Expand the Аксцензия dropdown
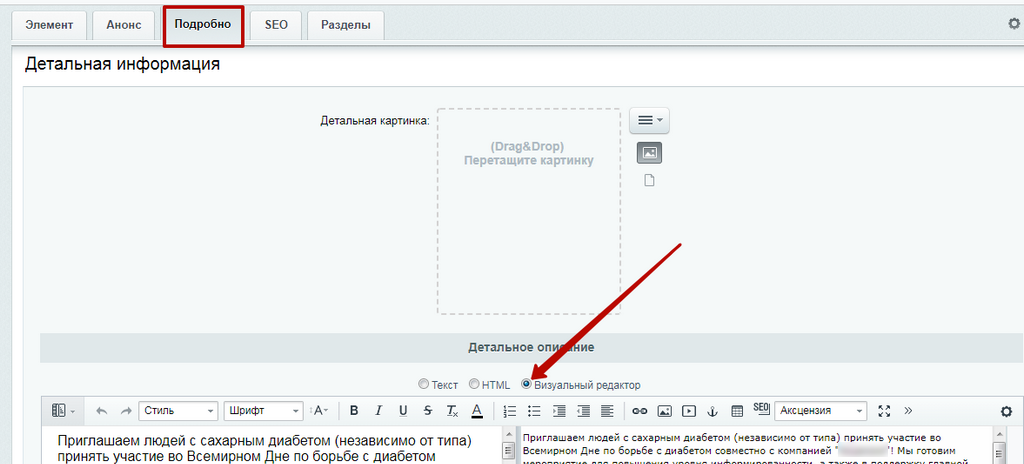The image size is (1024, 464). pos(821,410)
